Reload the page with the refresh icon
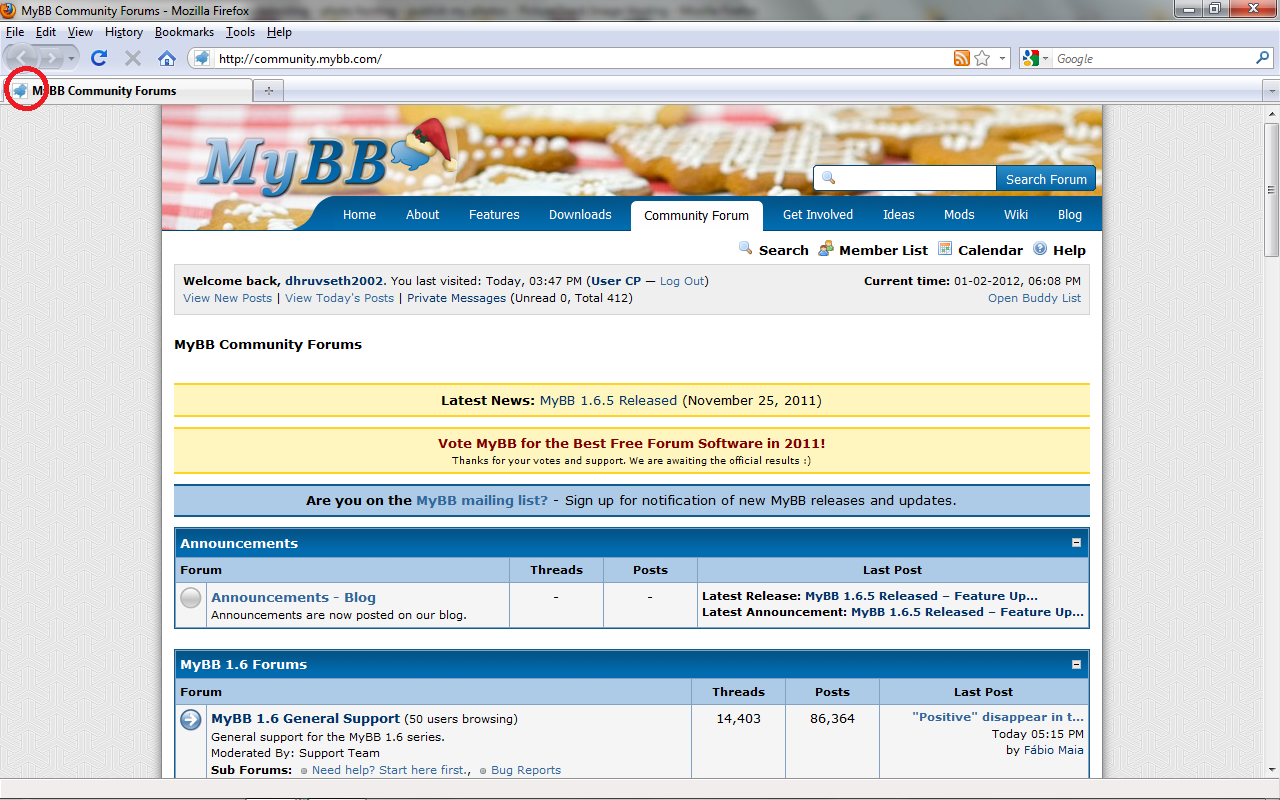 pos(99,58)
